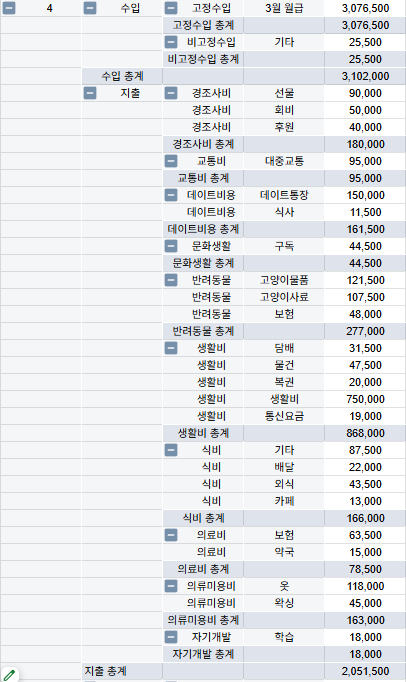This screenshot has height=682, width=406.
Task: Collapse the month 4 group
Action: (9, 8)
